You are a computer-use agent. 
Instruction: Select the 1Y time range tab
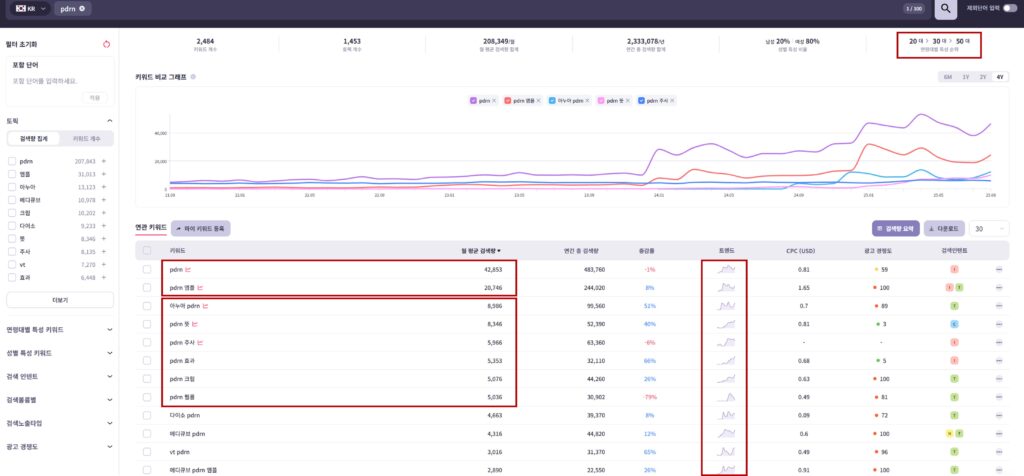965,76
